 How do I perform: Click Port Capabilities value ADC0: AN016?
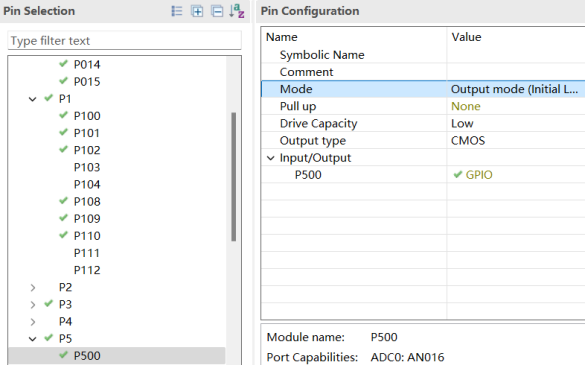(407, 358)
